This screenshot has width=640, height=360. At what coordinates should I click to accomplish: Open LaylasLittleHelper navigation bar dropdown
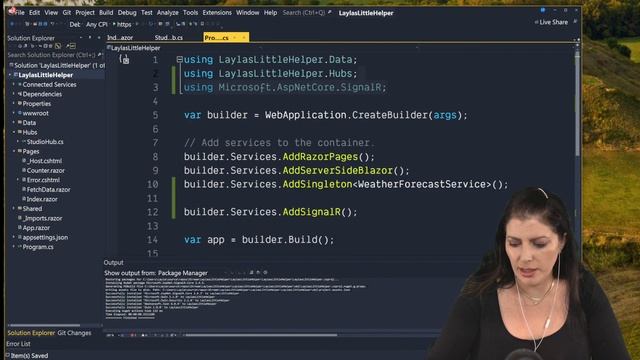[x=135, y=48]
